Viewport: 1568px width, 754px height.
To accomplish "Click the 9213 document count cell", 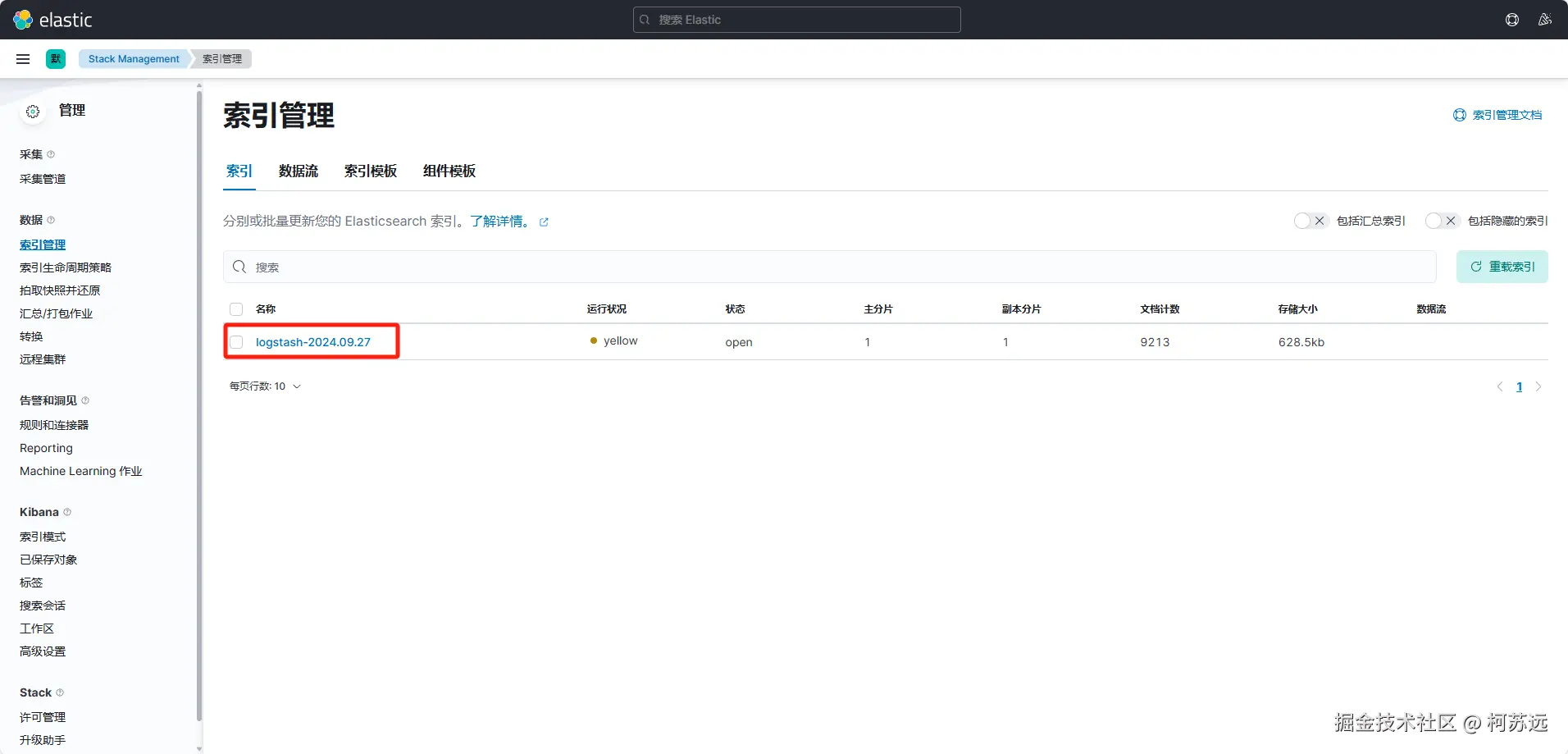I will tap(1155, 342).
